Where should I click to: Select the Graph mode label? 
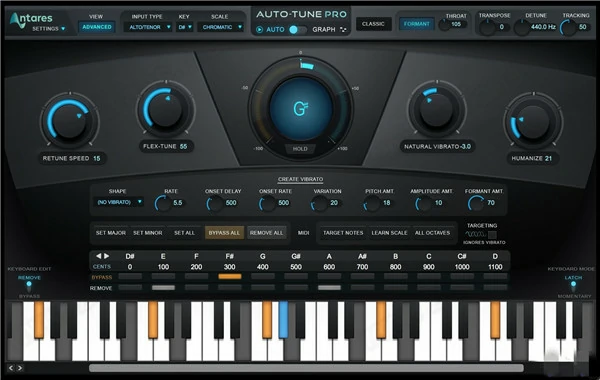click(324, 29)
